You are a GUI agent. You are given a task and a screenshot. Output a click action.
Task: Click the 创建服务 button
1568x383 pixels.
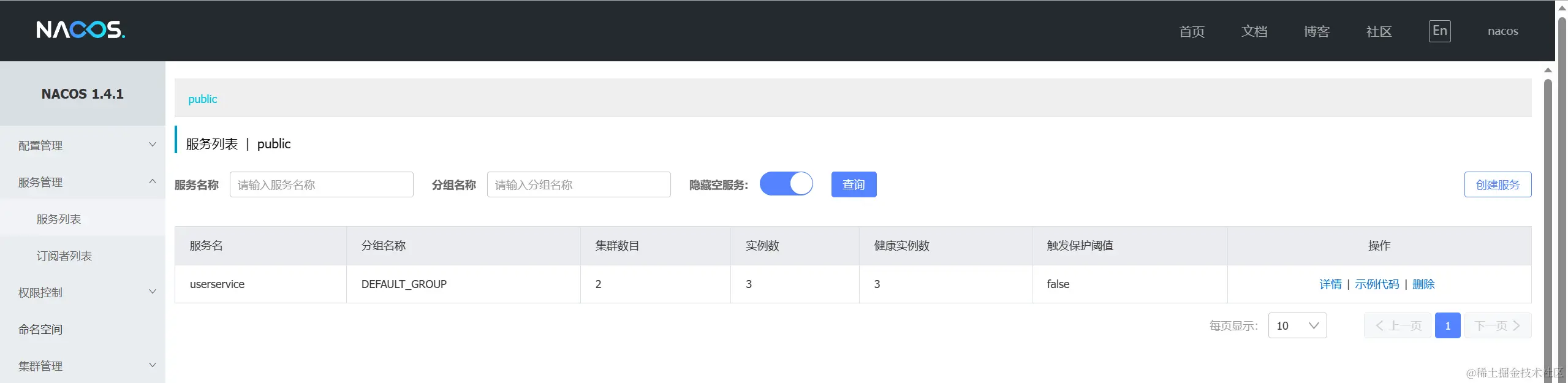coord(1497,184)
